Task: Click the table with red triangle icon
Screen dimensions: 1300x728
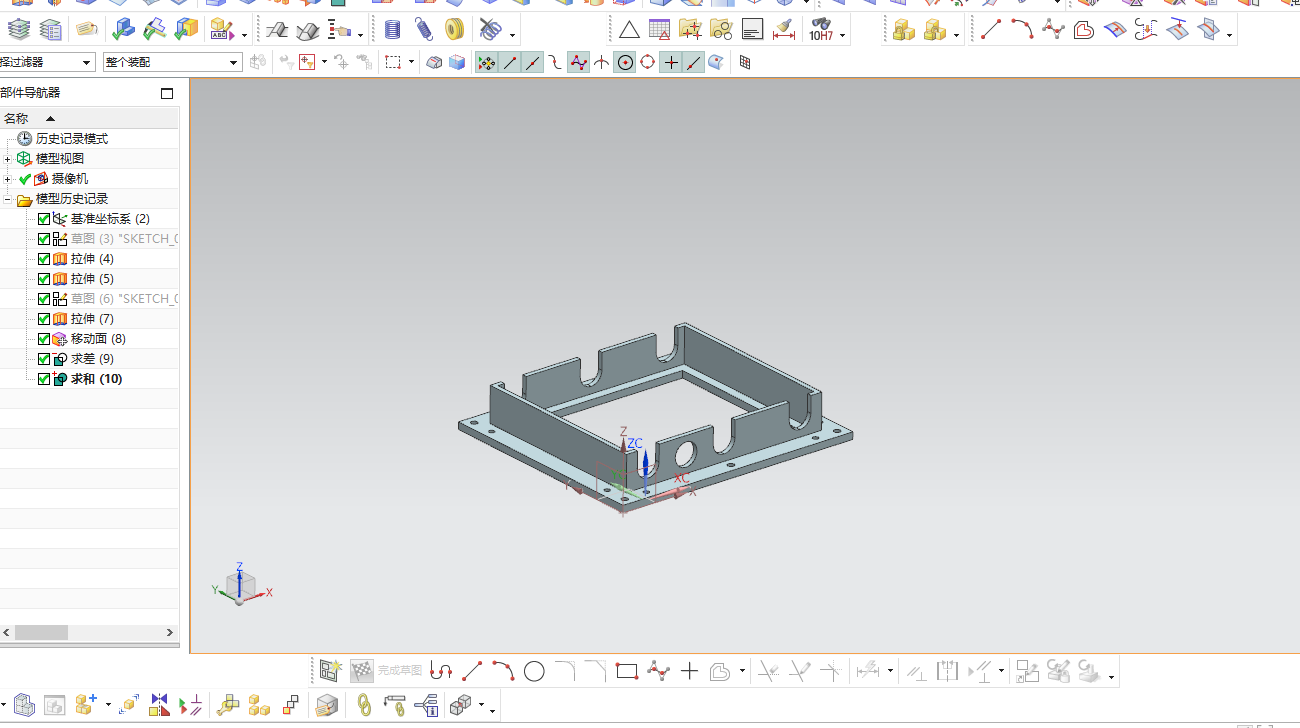Action: click(x=660, y=30)
